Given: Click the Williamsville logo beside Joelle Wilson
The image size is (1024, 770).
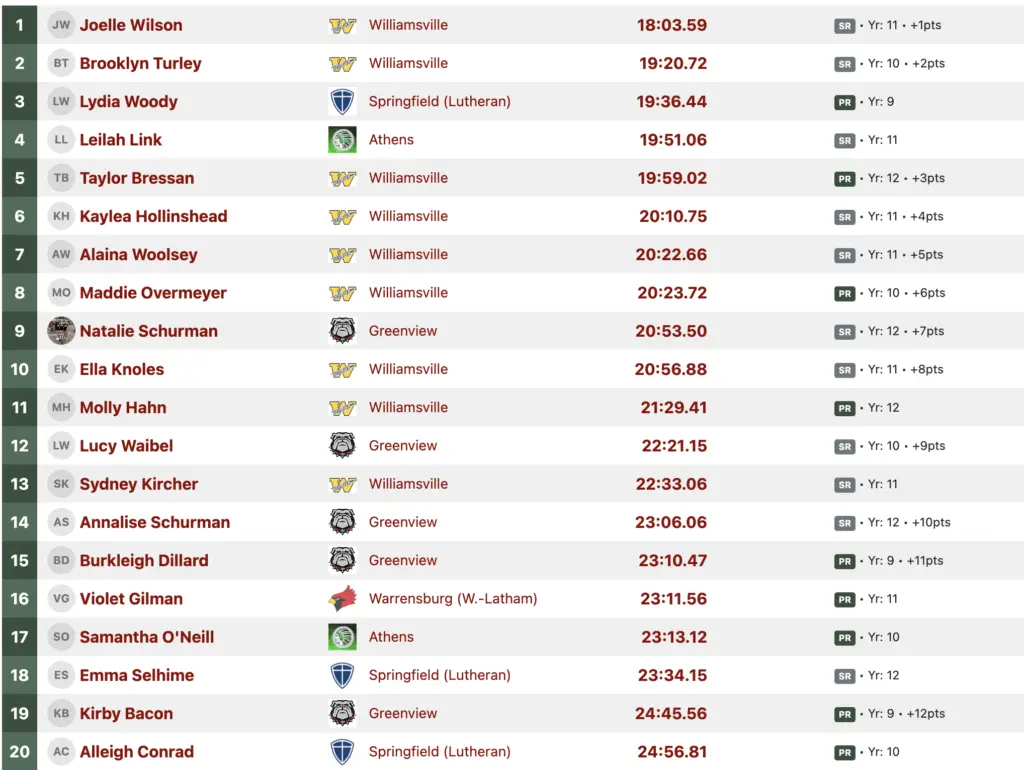Looking at the screenshot, I should 343,25.
